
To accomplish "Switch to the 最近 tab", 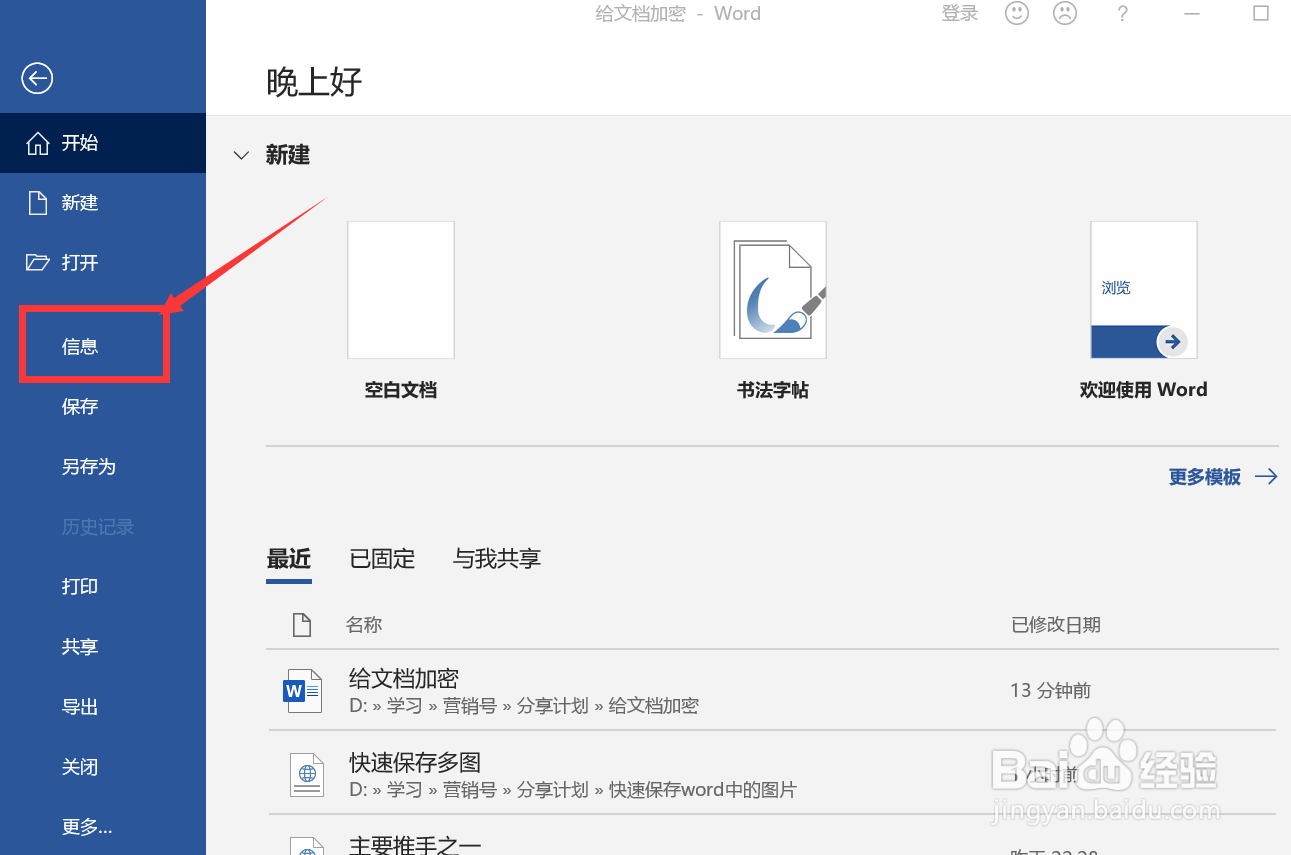I will coord(289,559).
